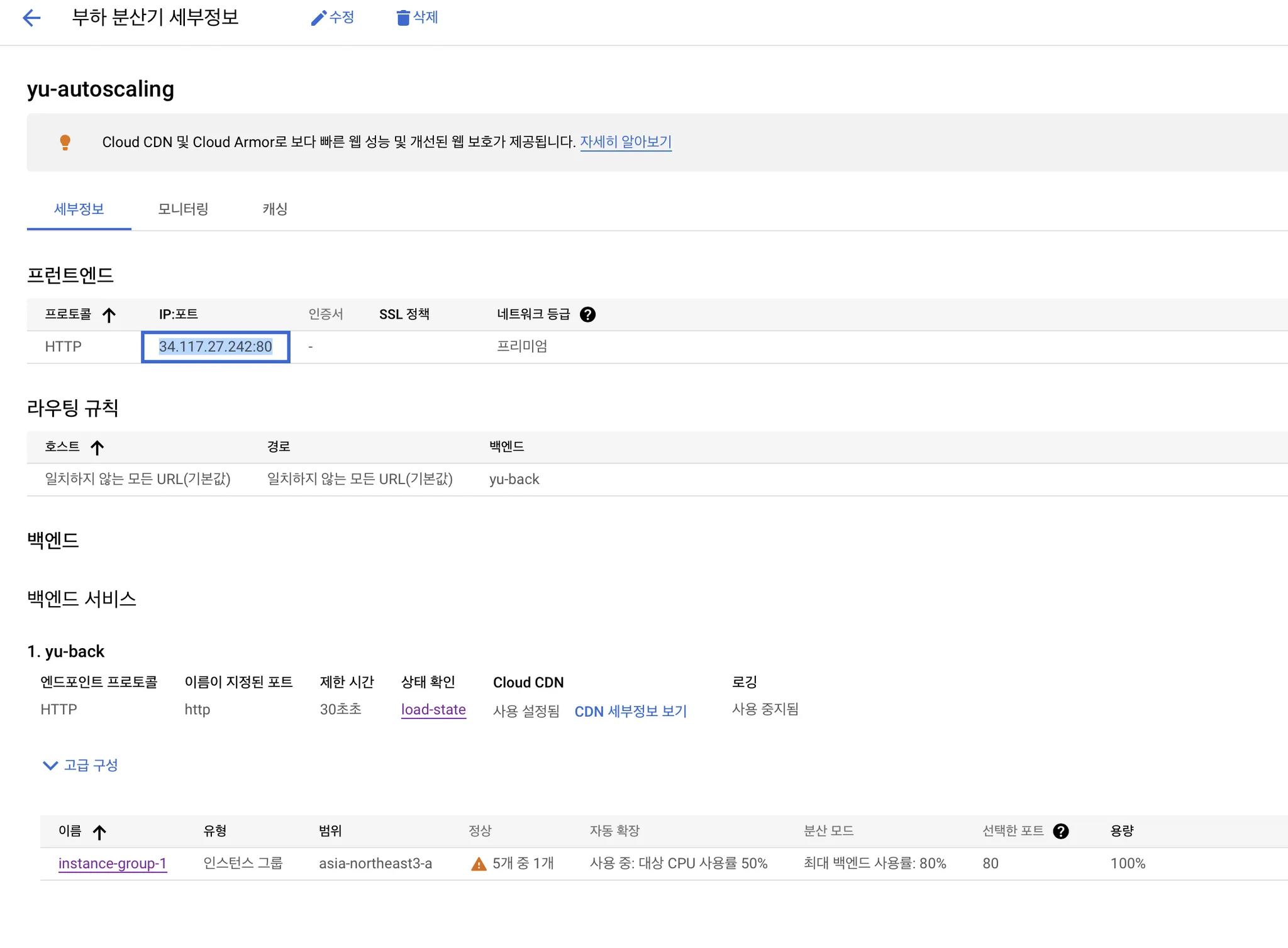
Task: Open the load-state health check link
Action: click(x=433, y=710)
